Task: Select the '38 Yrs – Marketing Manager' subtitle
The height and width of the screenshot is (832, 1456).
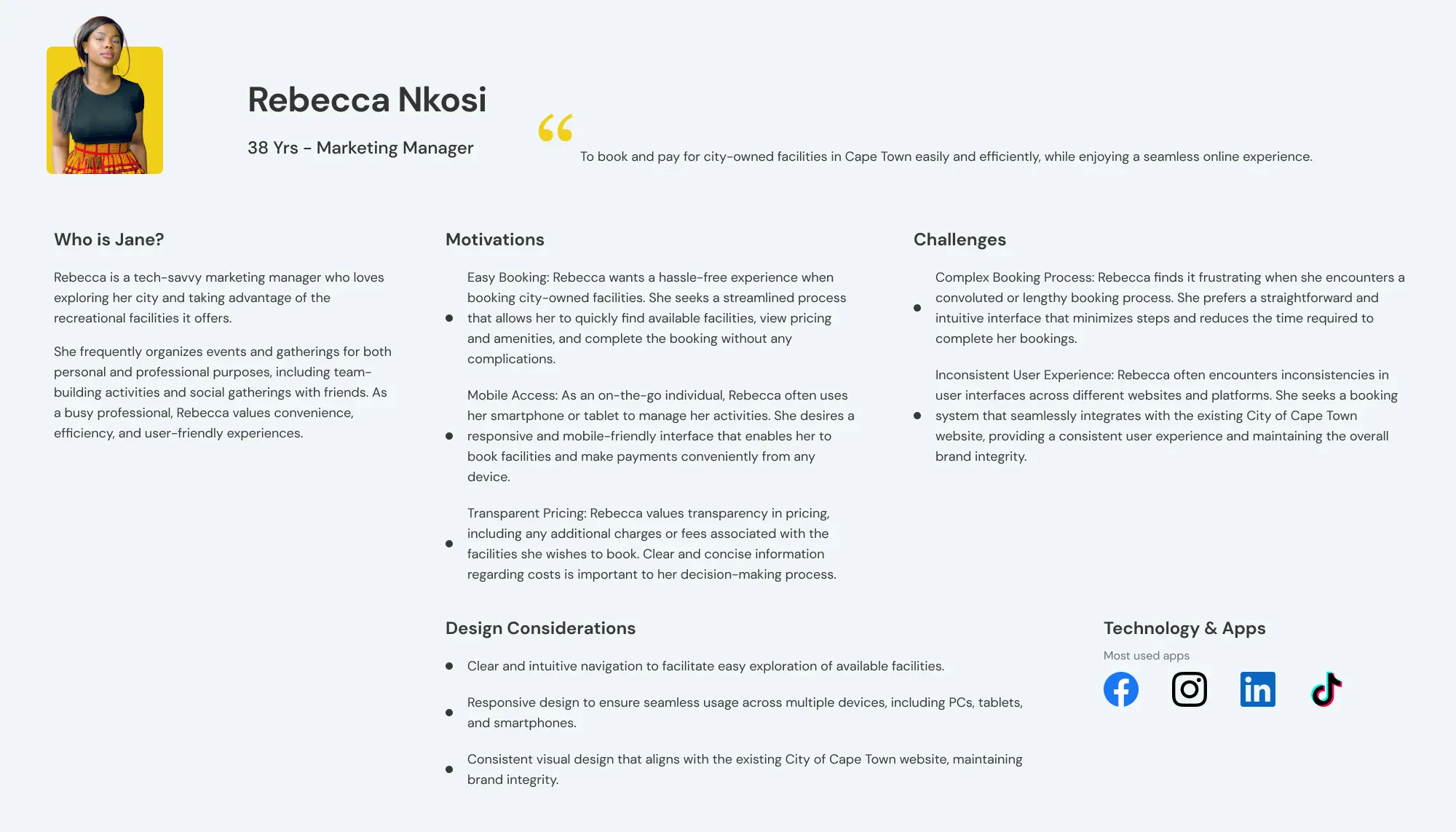Action: pos(360,148)
